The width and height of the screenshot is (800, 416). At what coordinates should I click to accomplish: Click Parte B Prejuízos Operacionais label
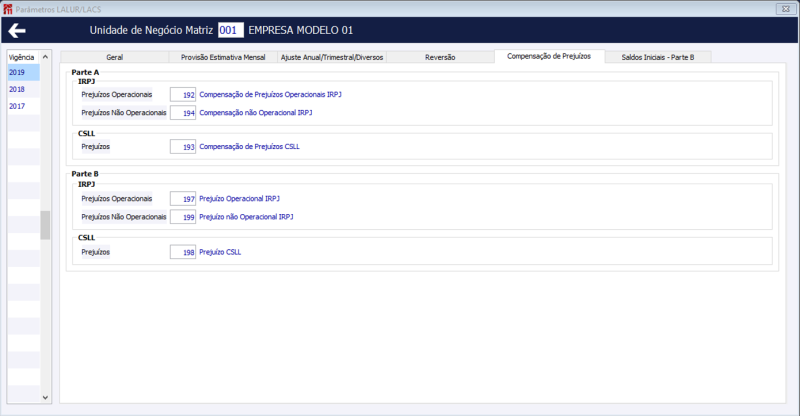[x=117, y=199]
